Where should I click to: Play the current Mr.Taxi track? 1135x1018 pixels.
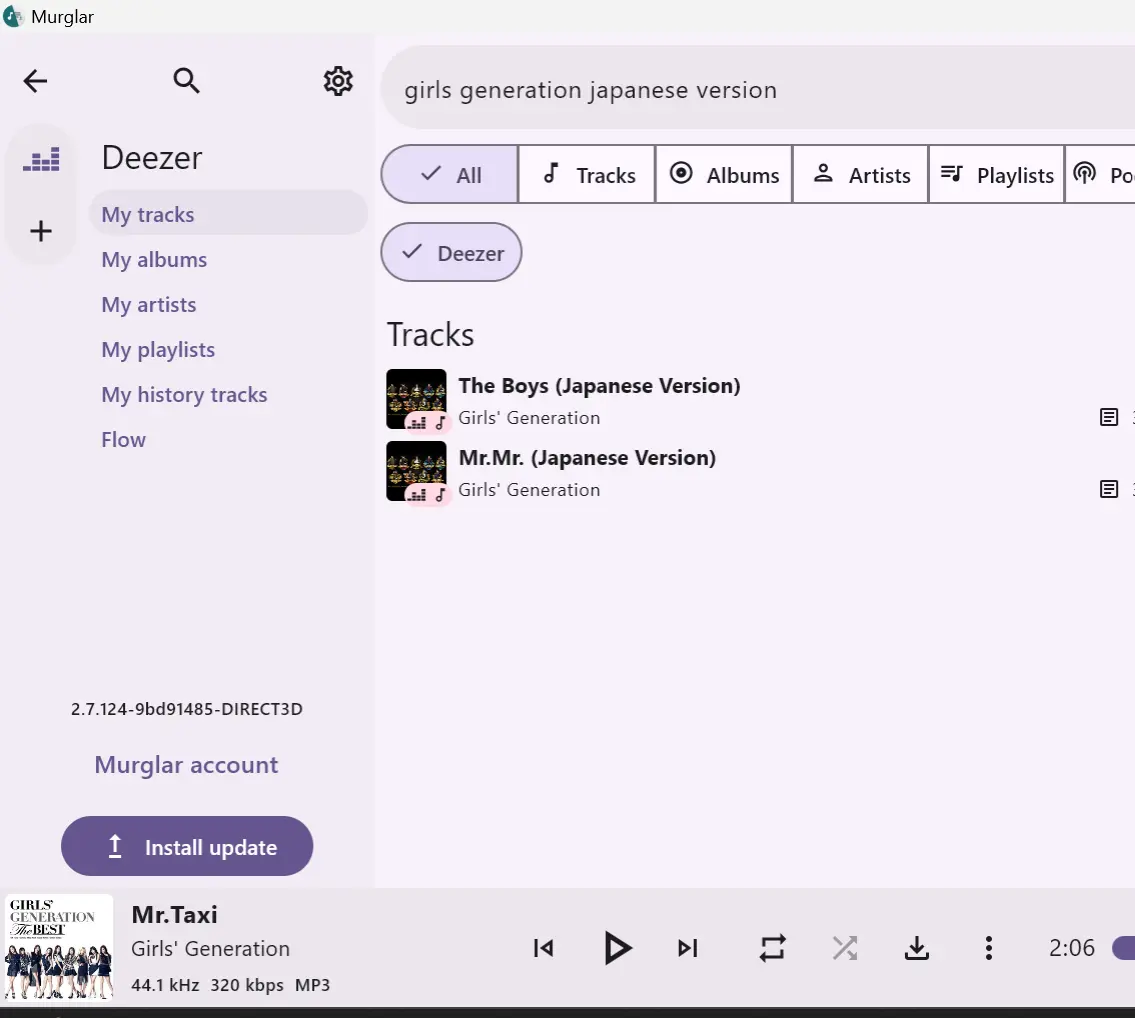click(x=617, y=948)
